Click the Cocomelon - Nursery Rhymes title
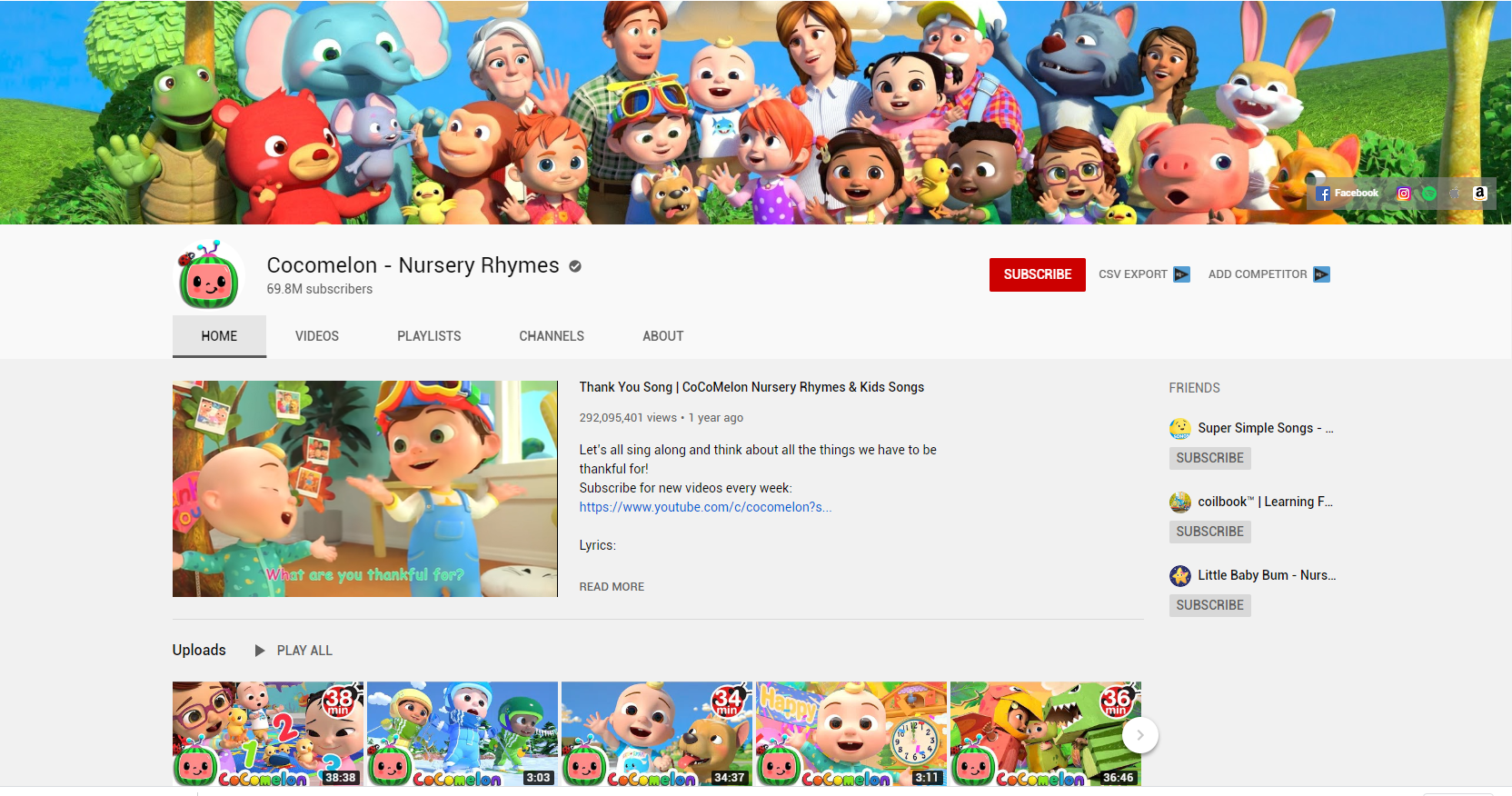1512x796 pixels. (413, 265)
